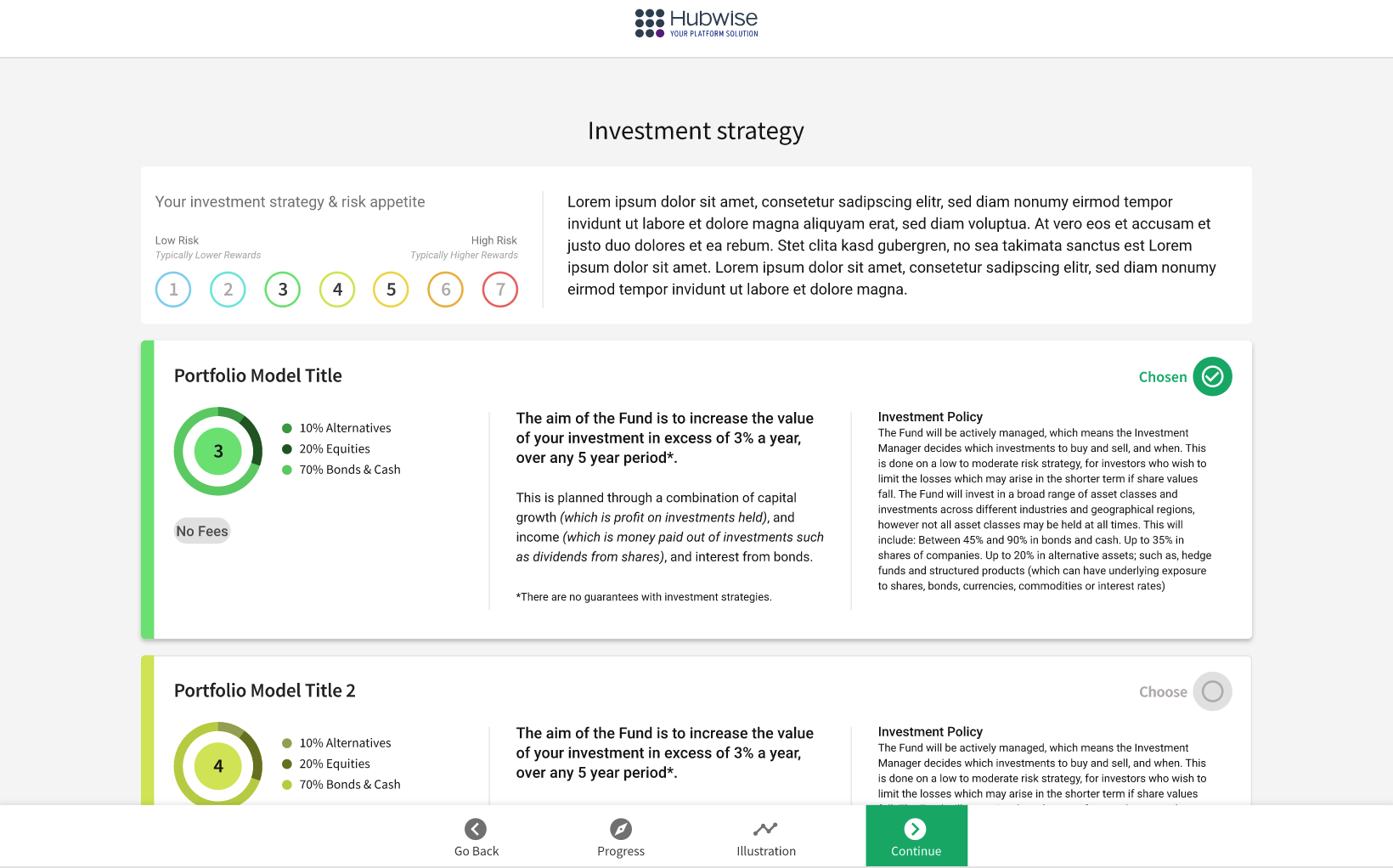Viewport: 1393px width, 868px height.
Task: Choose risk level 6 circle
Action: (x=445, y=290)
